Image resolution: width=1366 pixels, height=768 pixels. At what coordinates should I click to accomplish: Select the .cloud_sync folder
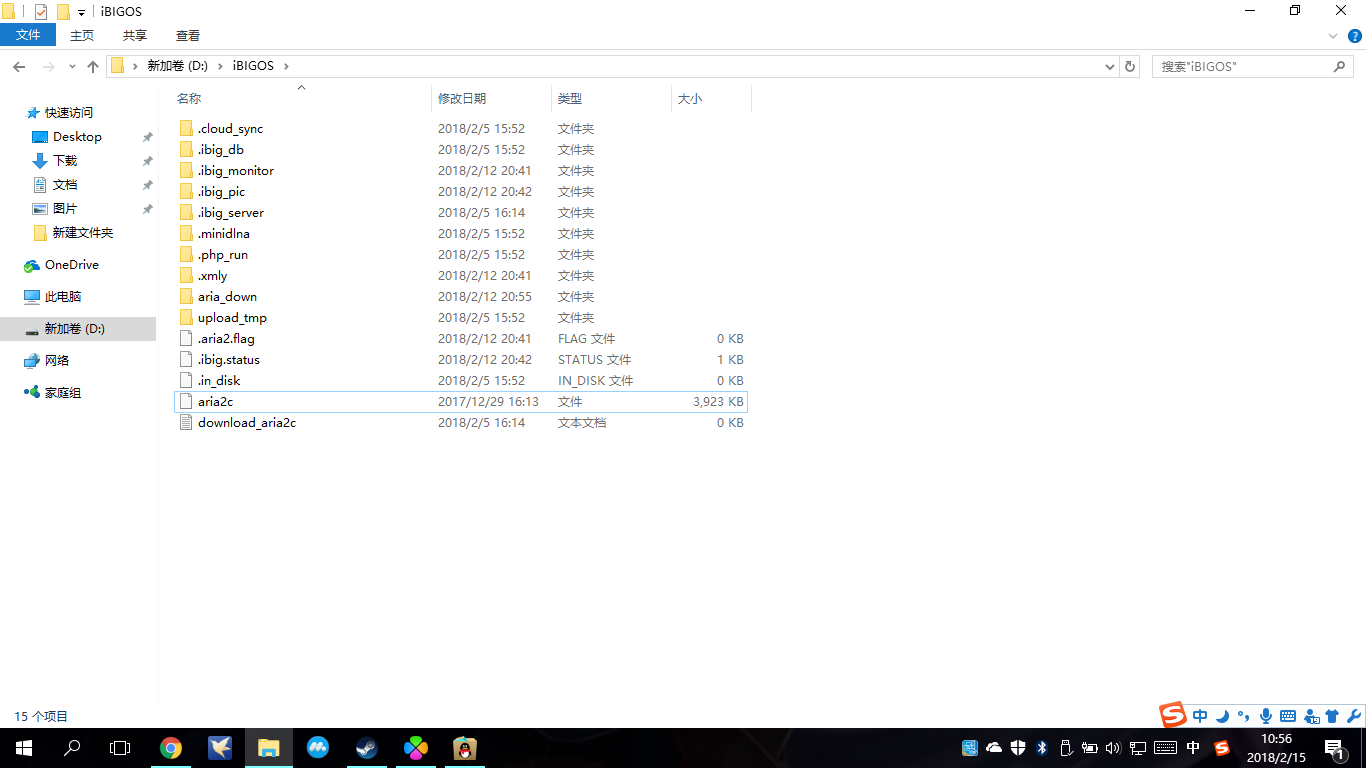click(230, 129)
